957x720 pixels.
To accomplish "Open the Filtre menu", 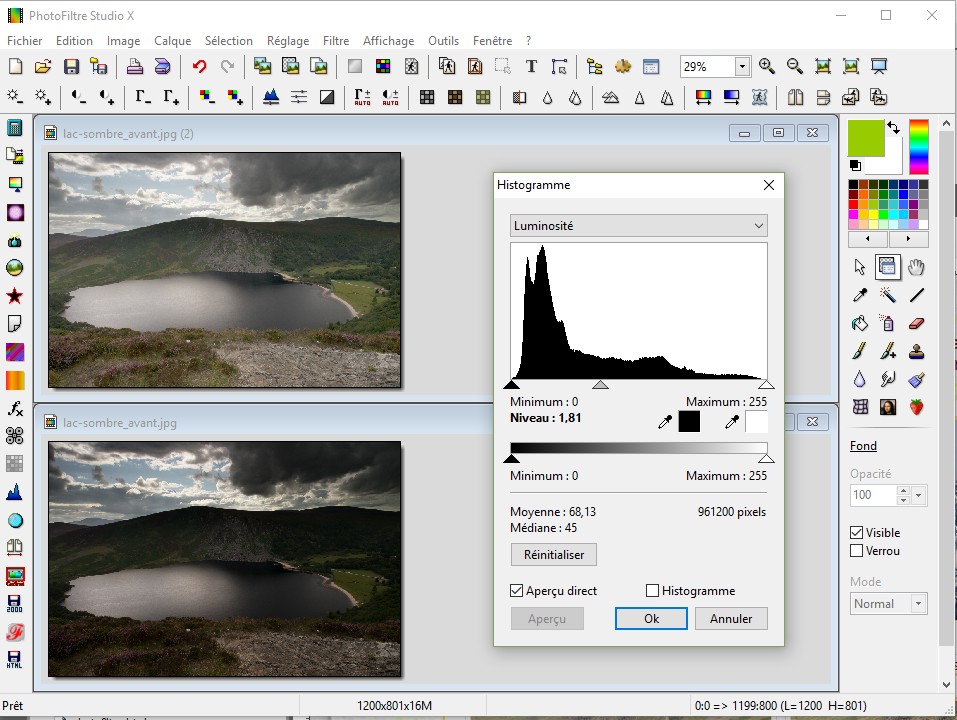I will point(336,41).
